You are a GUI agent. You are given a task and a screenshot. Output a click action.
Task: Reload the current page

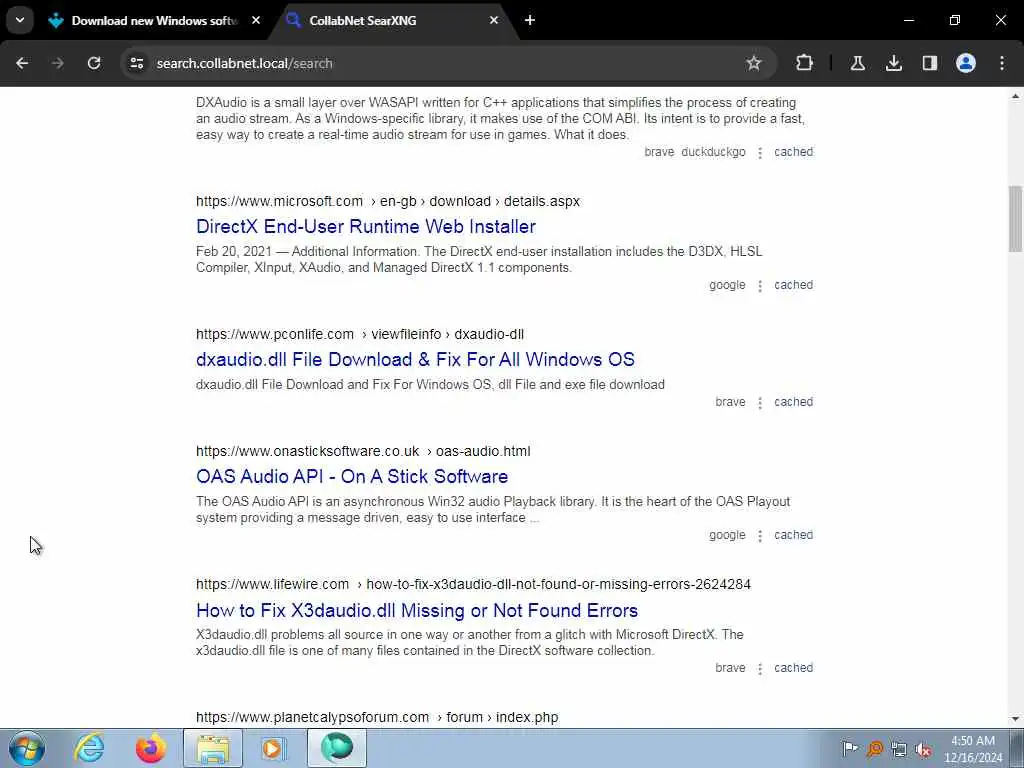coord(94,63)
